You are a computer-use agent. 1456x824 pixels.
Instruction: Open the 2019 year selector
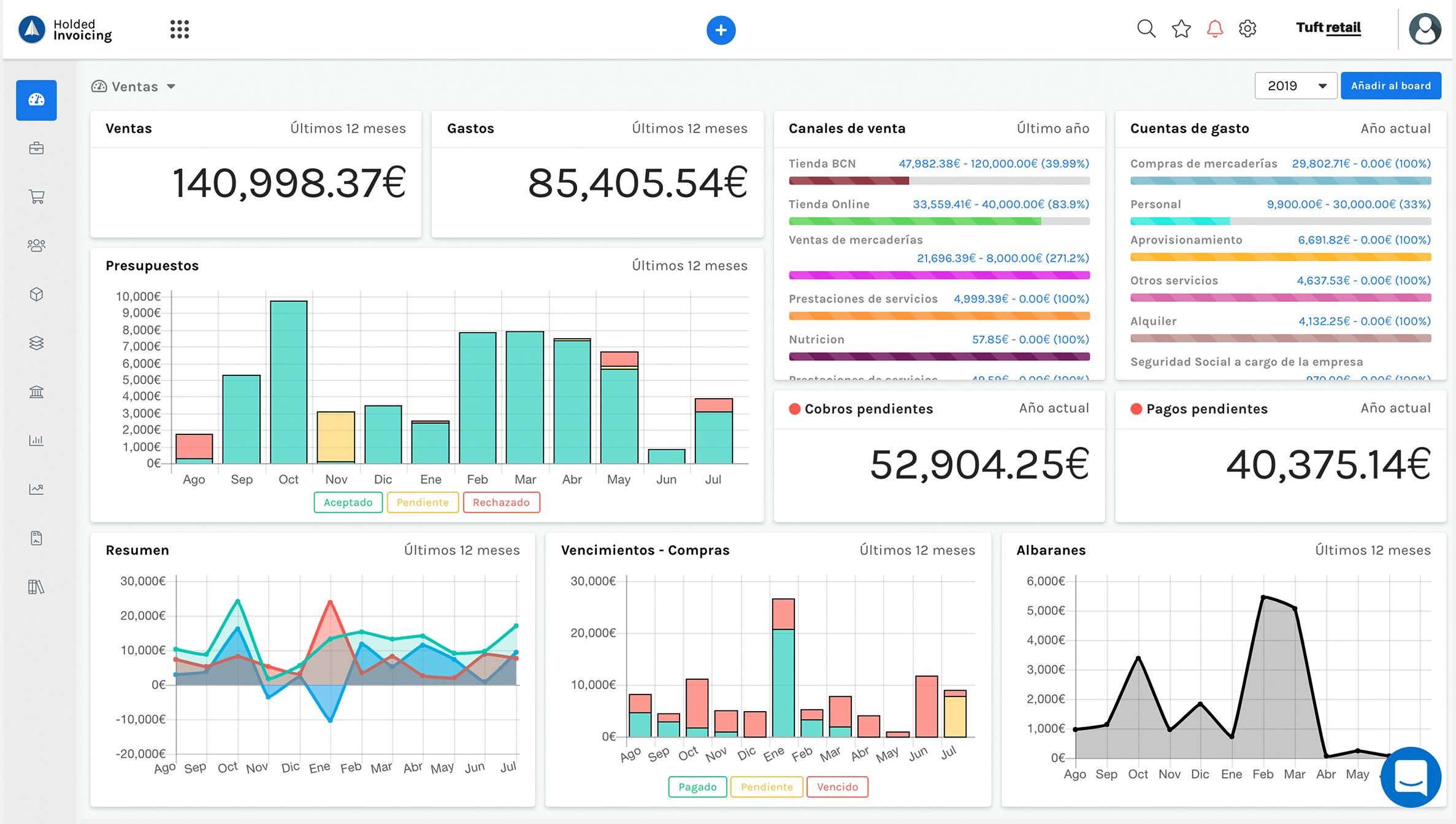(x=1295, y=86)
